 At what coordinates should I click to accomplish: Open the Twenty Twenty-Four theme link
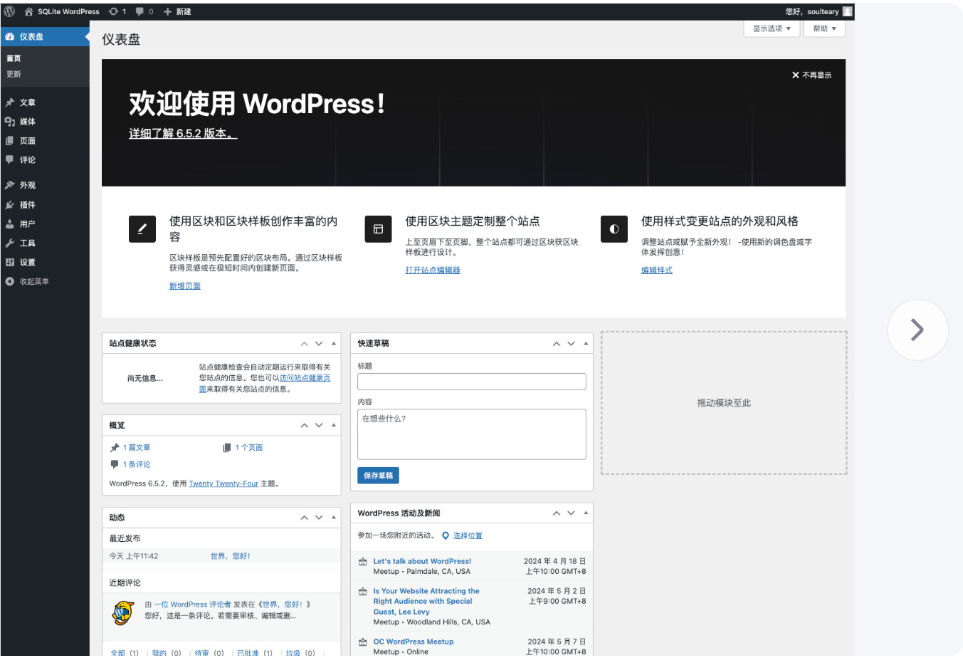[224, 484]
